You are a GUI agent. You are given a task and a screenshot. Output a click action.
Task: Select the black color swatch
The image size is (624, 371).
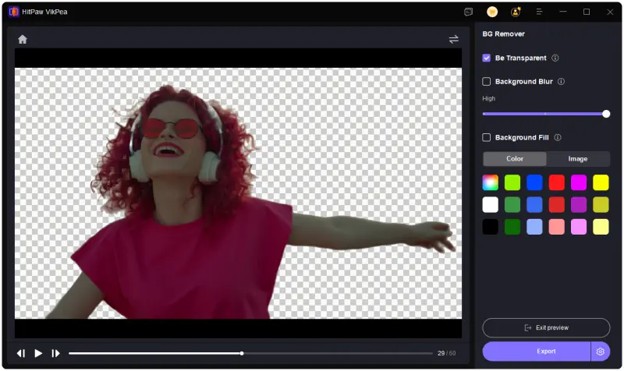(x=490, y=227)
